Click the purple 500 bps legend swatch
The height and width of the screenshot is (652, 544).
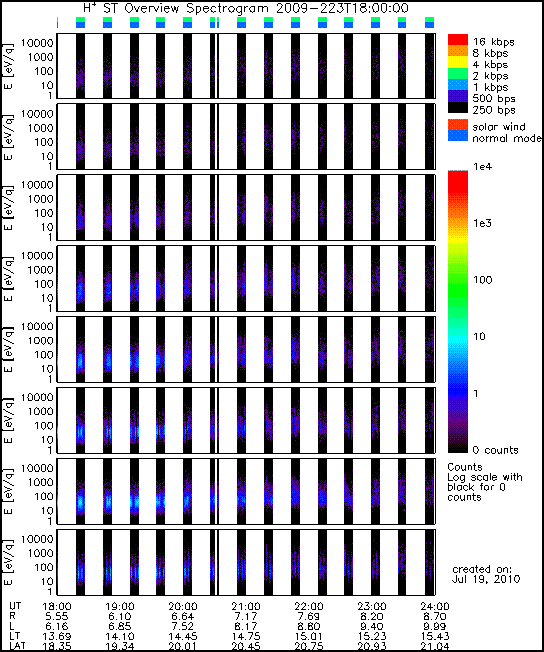[x=457, y=96]
